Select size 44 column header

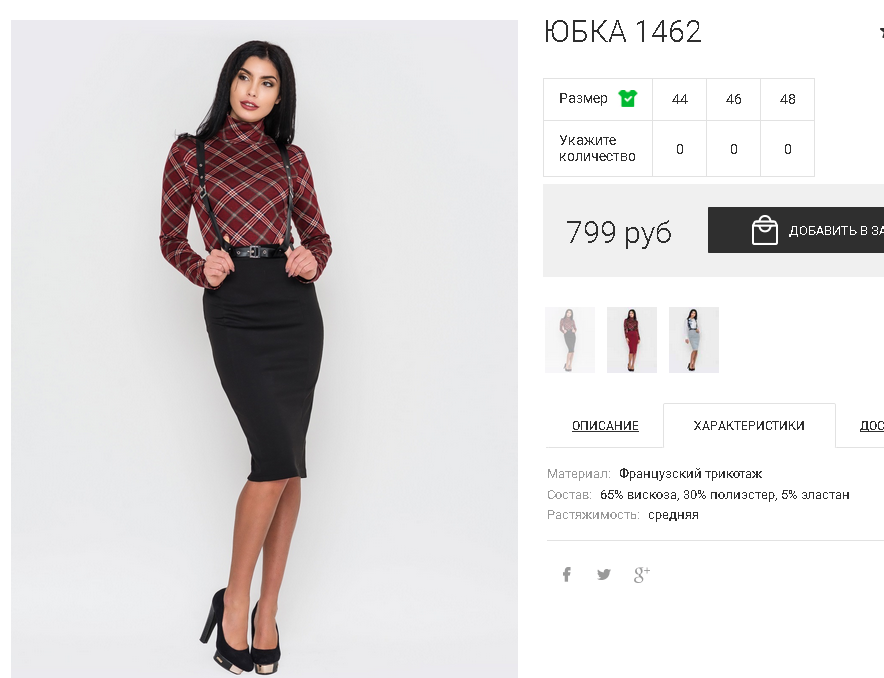click(679, 99)
